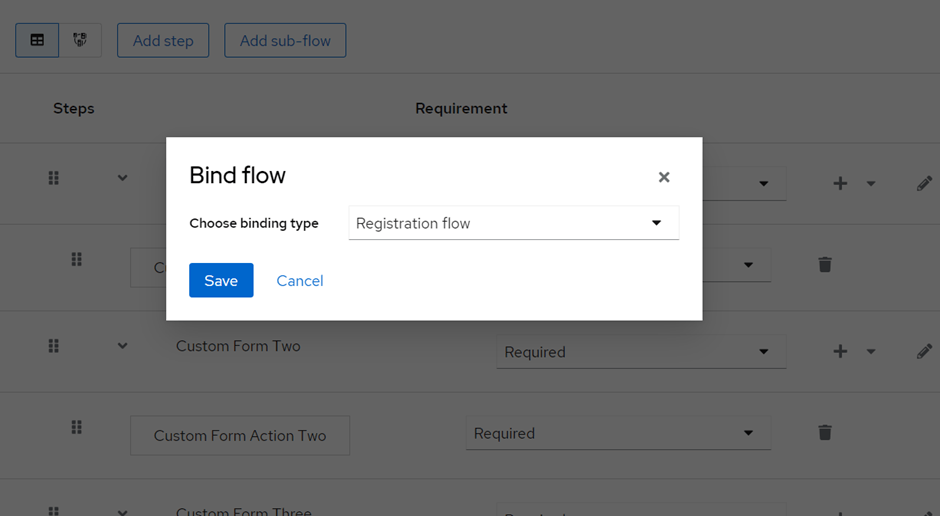Click the Choose binding type label

coord(254,223)
